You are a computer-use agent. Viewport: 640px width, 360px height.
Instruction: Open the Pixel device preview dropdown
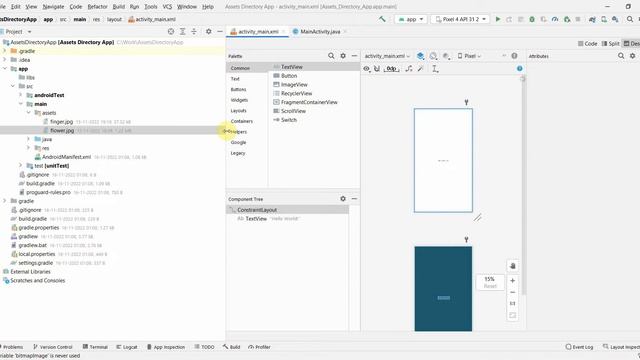(469, 56)
